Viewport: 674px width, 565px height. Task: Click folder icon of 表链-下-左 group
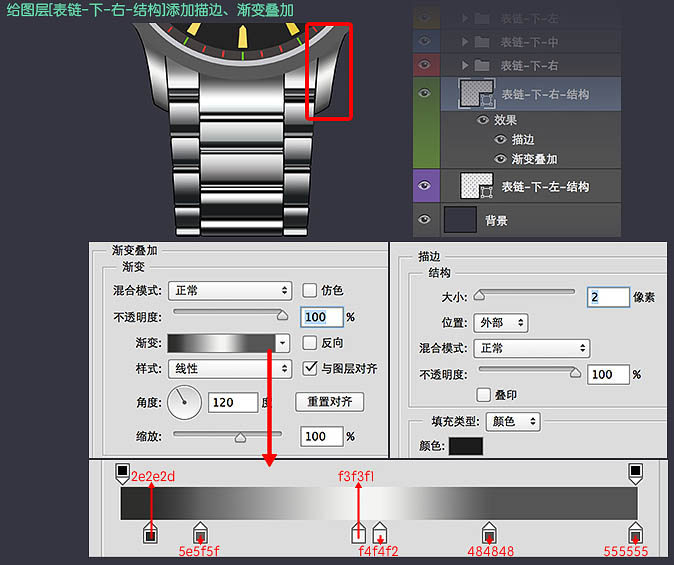481,18
